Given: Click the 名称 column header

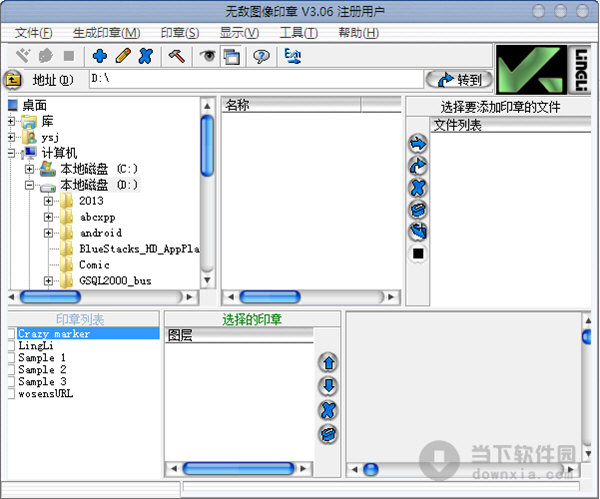Looking at the screenshot, I should tap(290, 105).
